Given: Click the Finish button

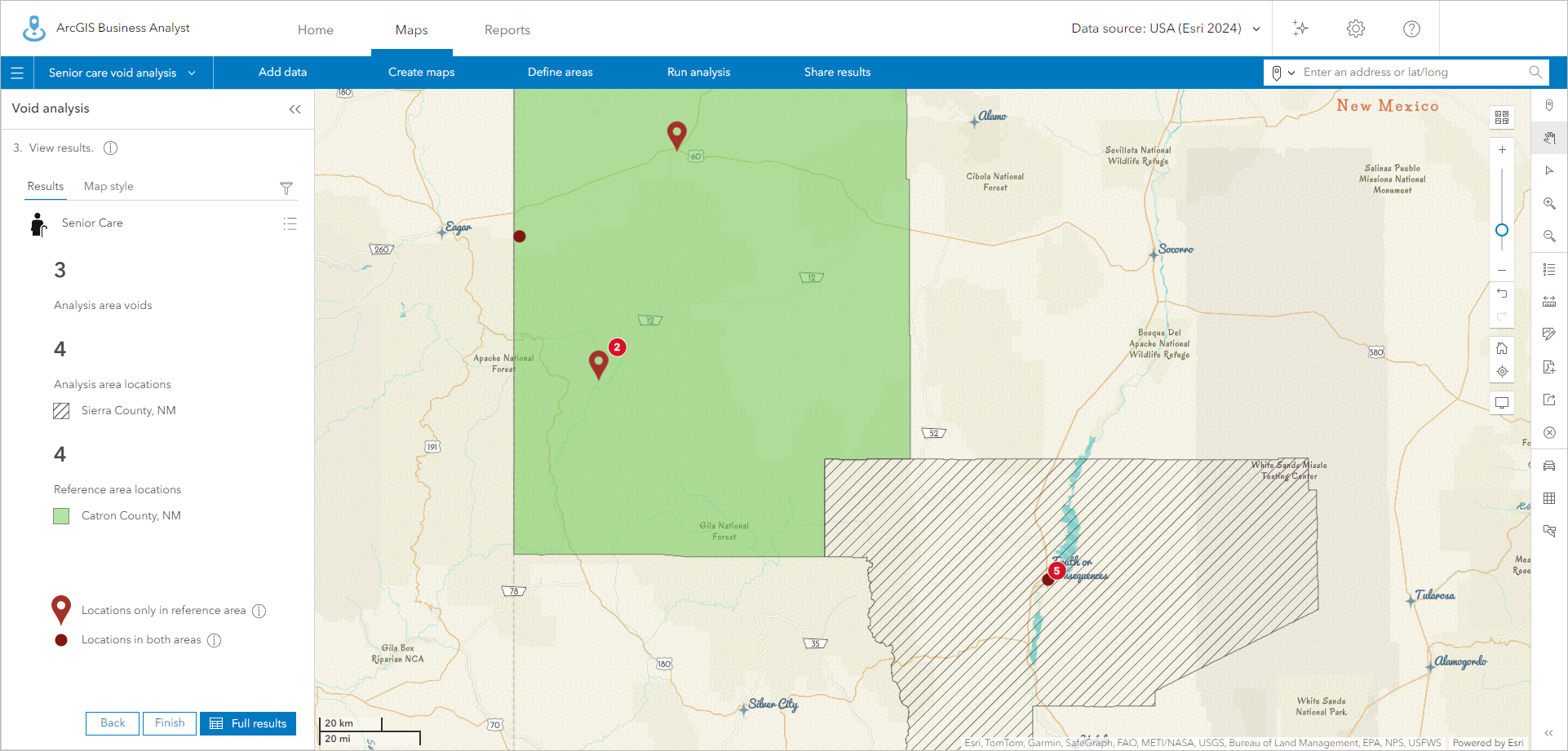Looking at the screenshot, I should (170, 723).
